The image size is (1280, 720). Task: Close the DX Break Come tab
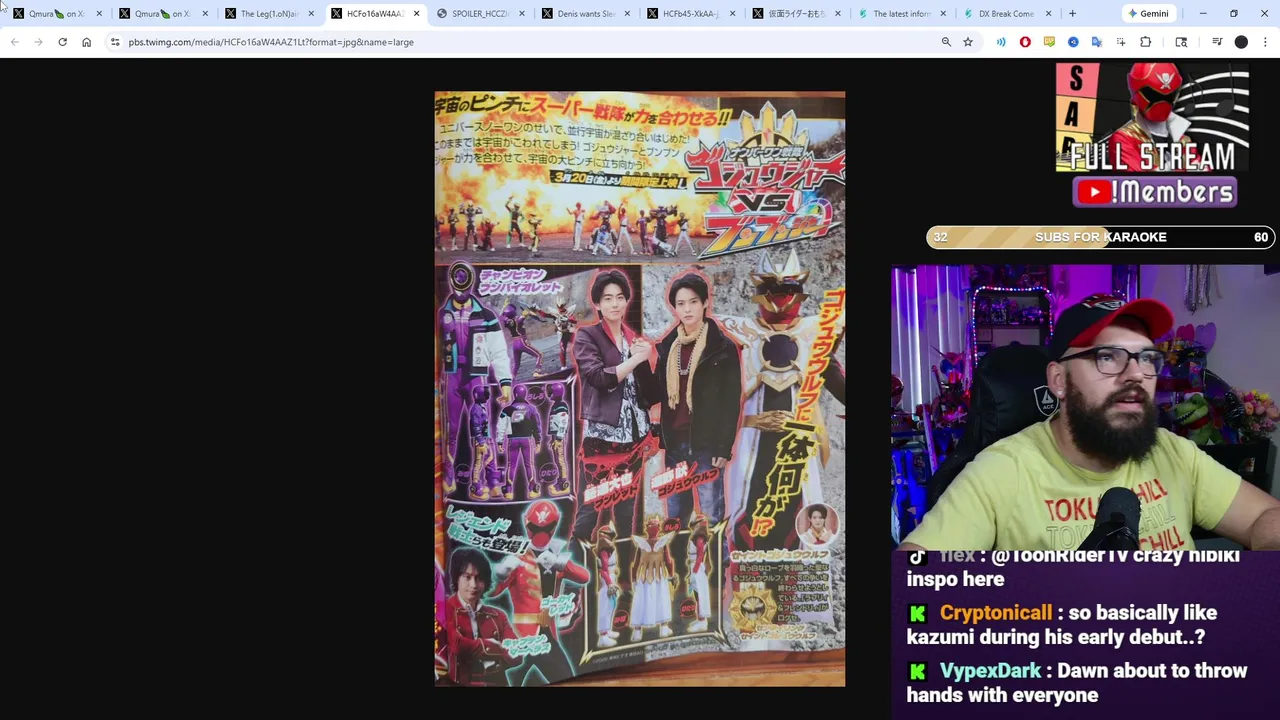1048,13
